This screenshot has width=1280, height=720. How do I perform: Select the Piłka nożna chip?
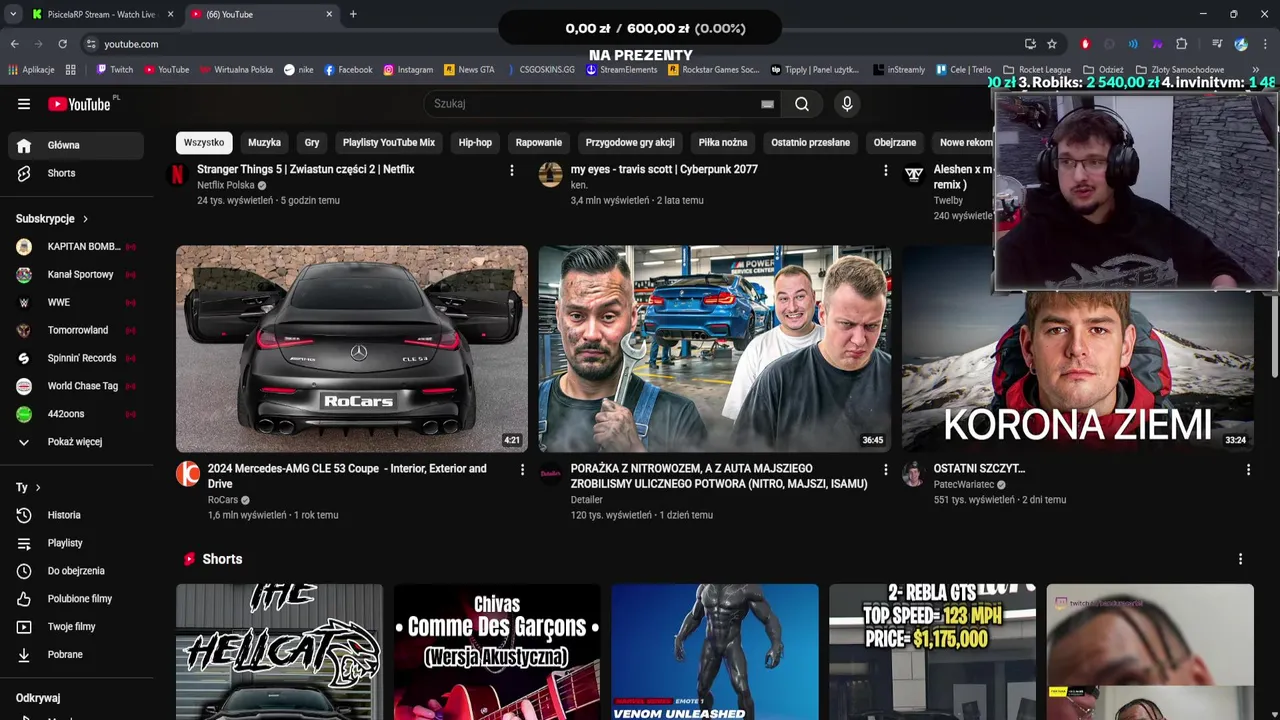pyautogui.click(x=723, y=142)
